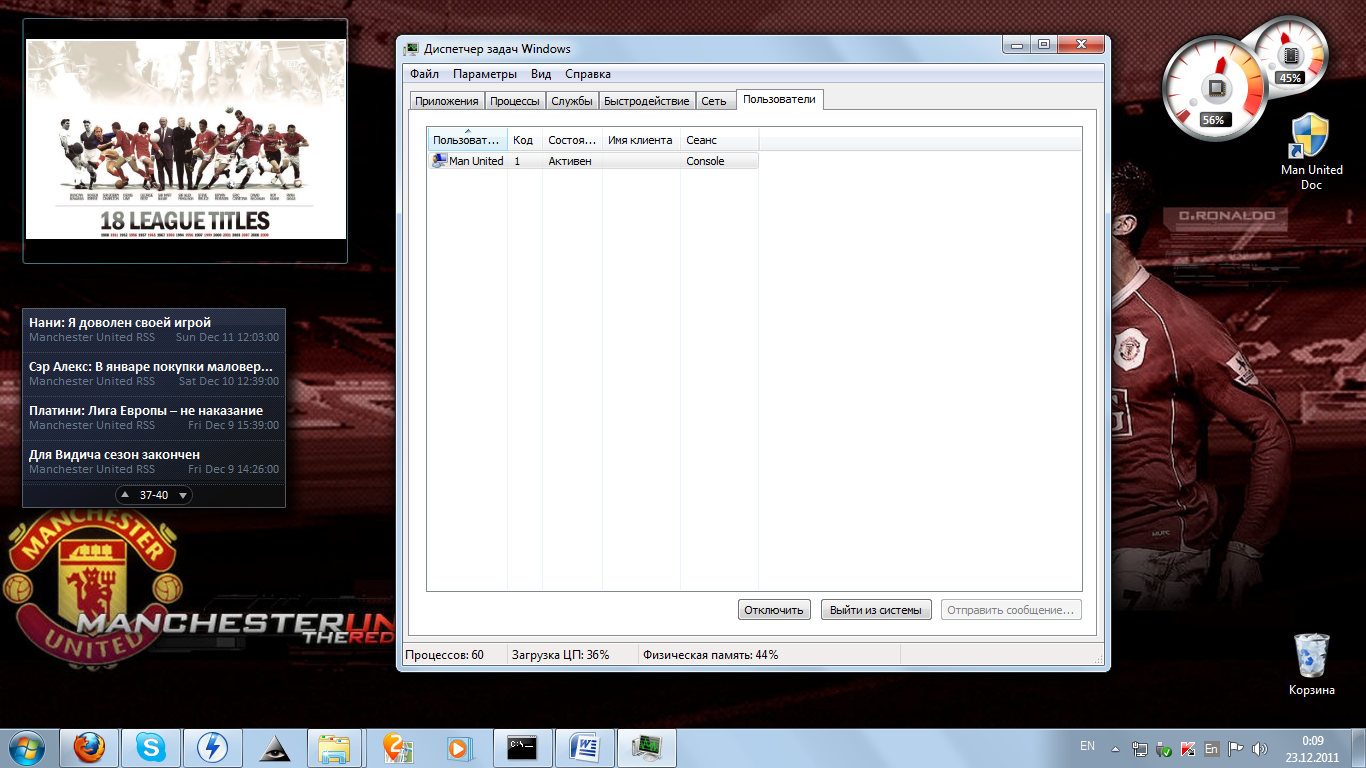Click the blue lightning bolt taskbar icon
Screen dimensions: 1366x768
pyautogui.click(x=212, y=747)
